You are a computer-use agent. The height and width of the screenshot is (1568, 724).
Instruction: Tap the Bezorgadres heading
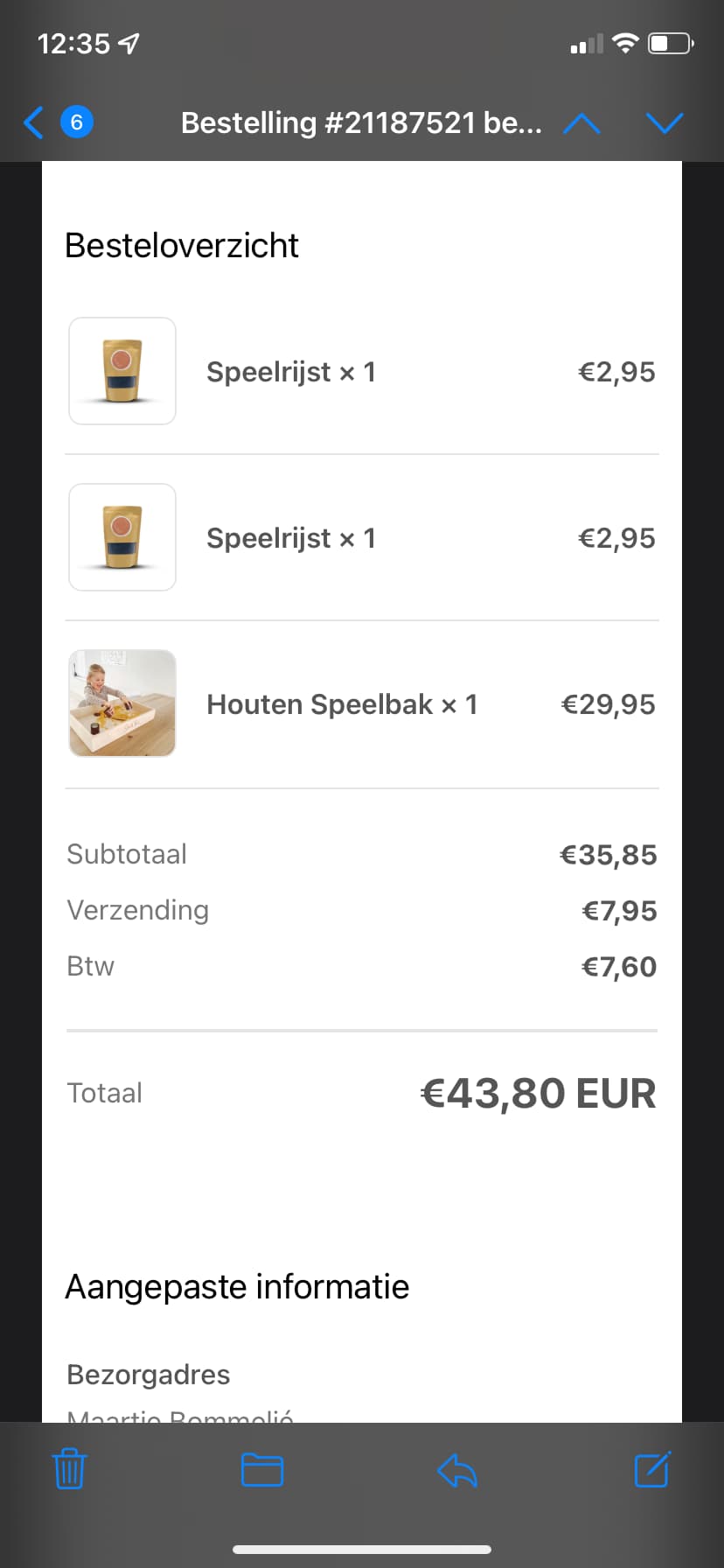(x=148, y=1375)
